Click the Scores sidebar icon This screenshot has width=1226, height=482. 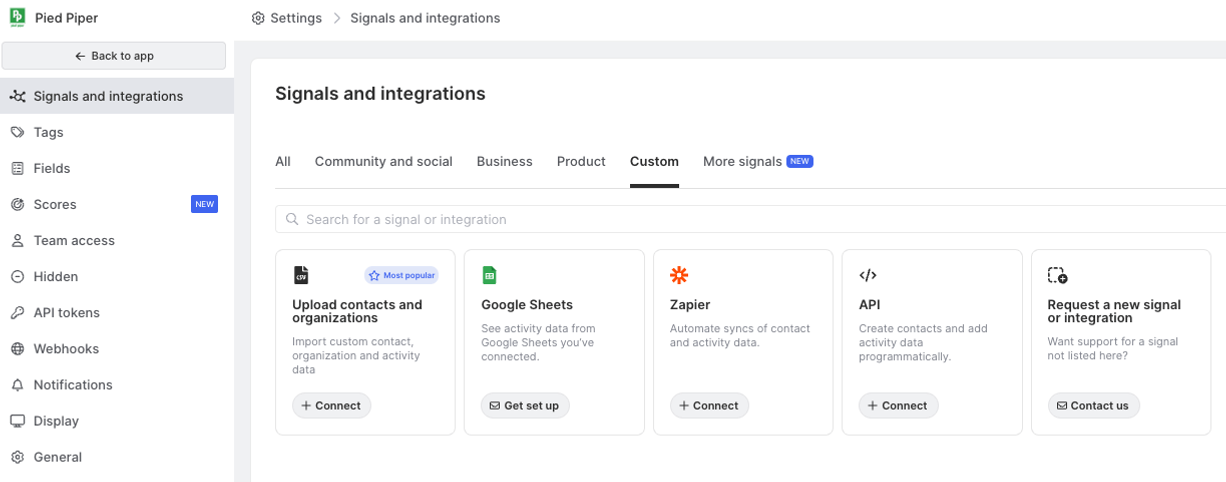click(x=17, y=204)
